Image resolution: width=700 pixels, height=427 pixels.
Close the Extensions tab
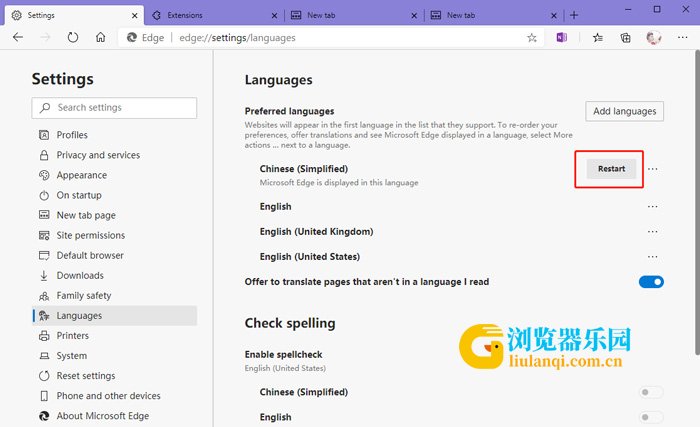(275, 16)
